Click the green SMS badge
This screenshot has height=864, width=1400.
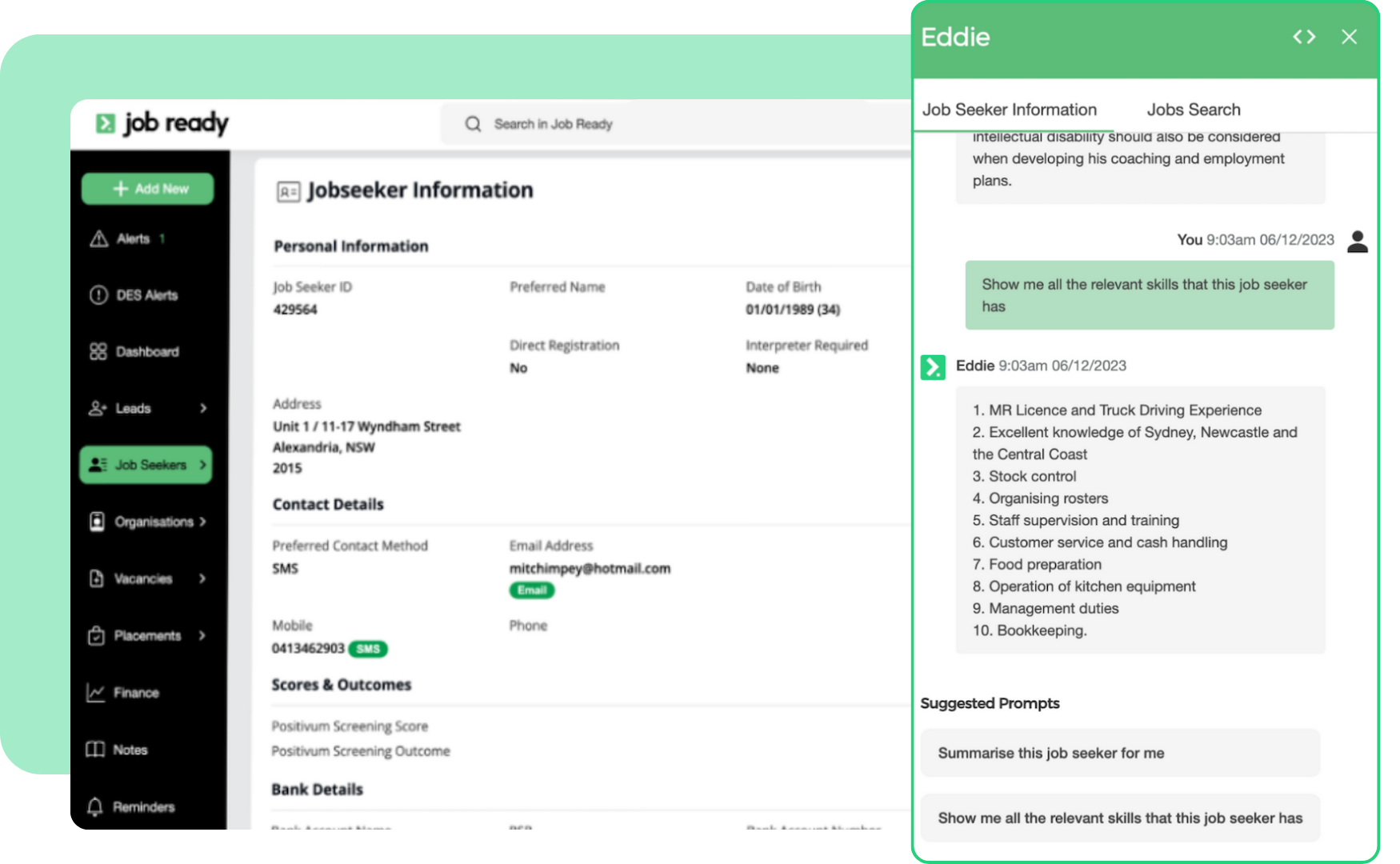click(368, 649)
